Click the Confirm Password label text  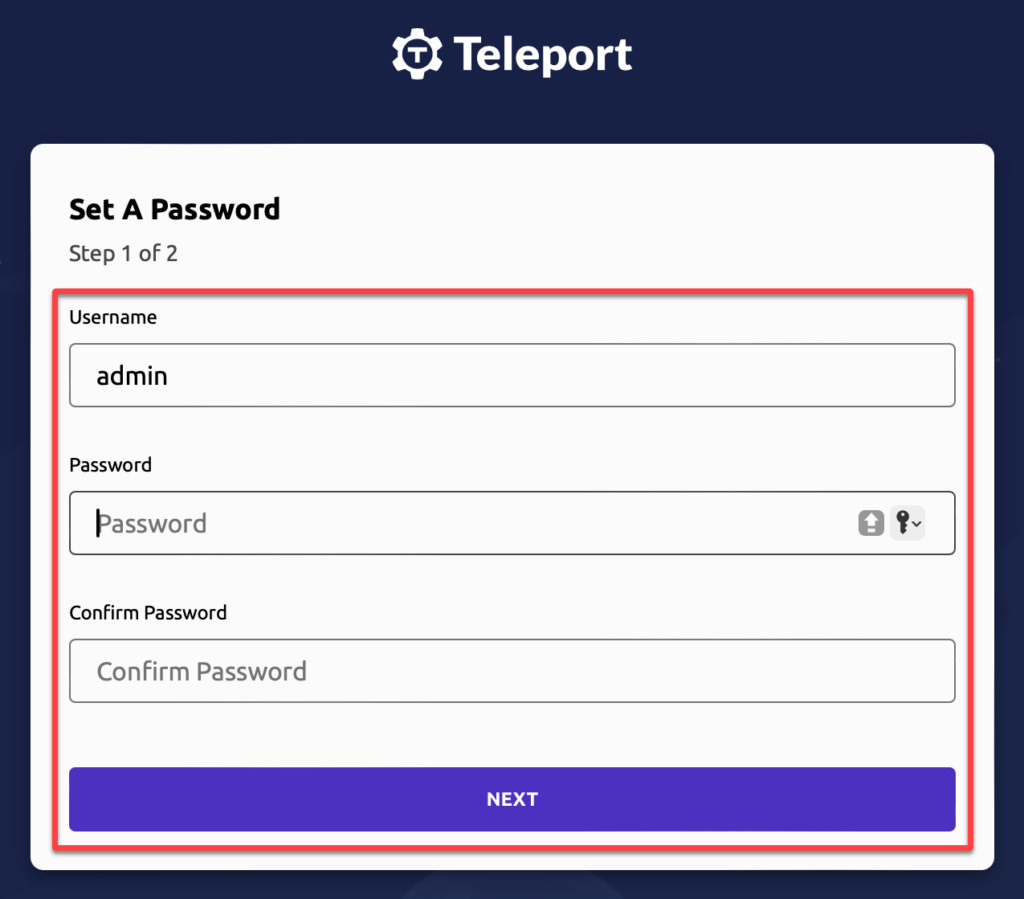(x=148, y=613)
